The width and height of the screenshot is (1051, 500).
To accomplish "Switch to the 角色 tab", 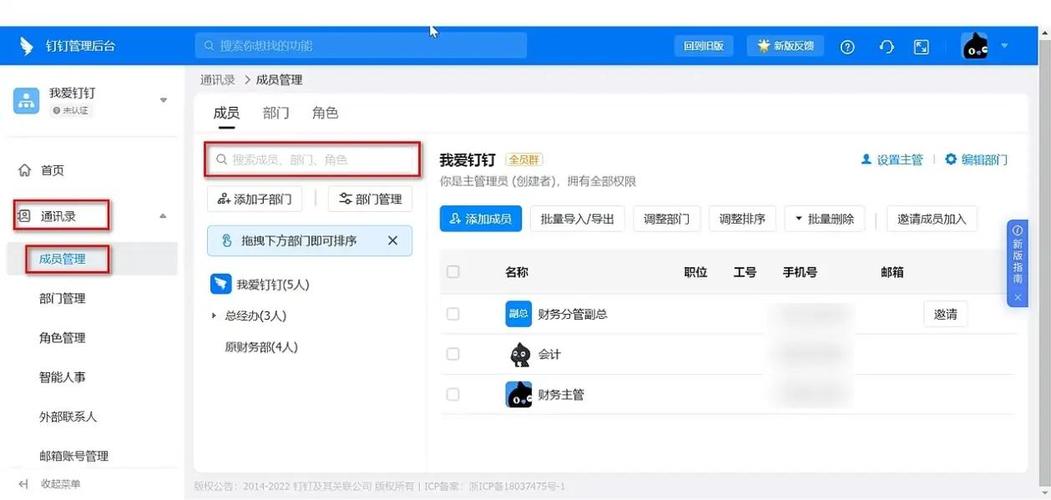I will pos(325,113).
